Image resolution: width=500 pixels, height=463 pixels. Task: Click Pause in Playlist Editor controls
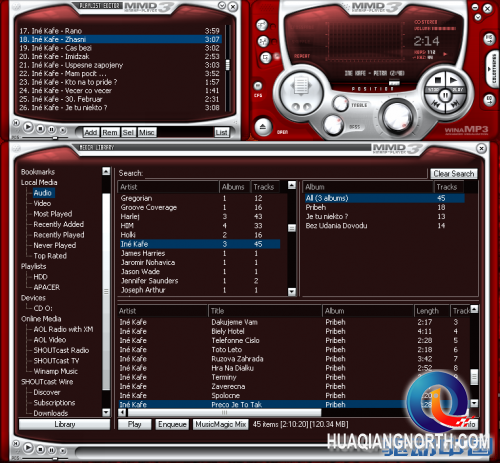tap(51, 129)
